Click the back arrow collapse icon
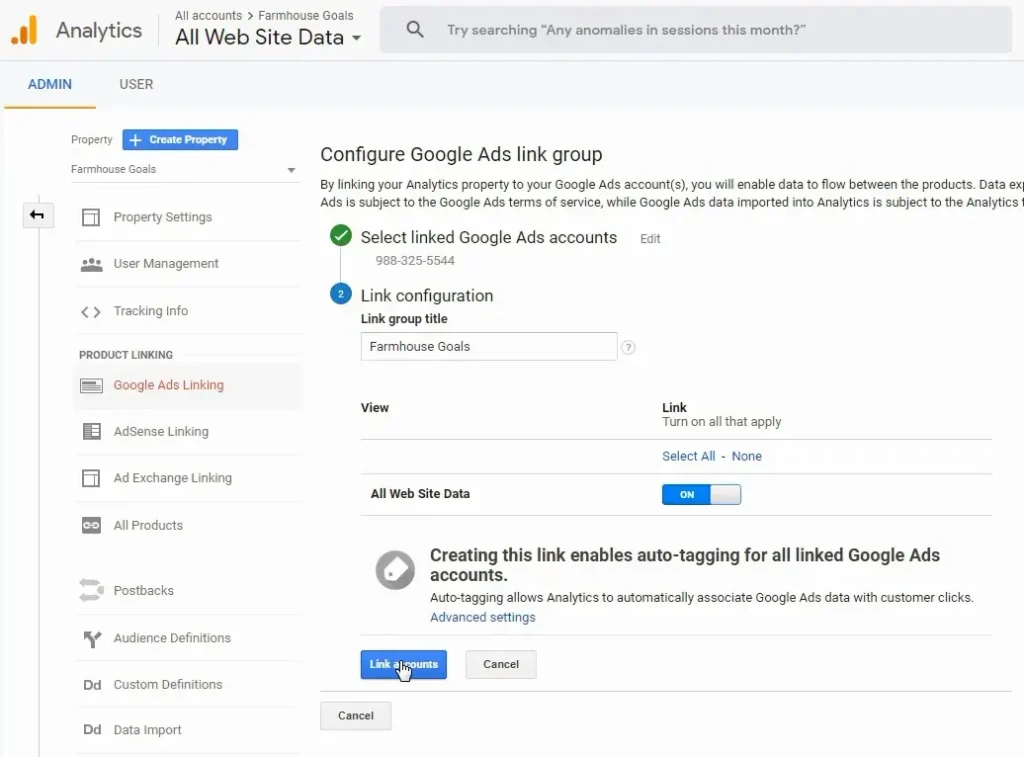 pyautogui.click(x=37, y=215)
